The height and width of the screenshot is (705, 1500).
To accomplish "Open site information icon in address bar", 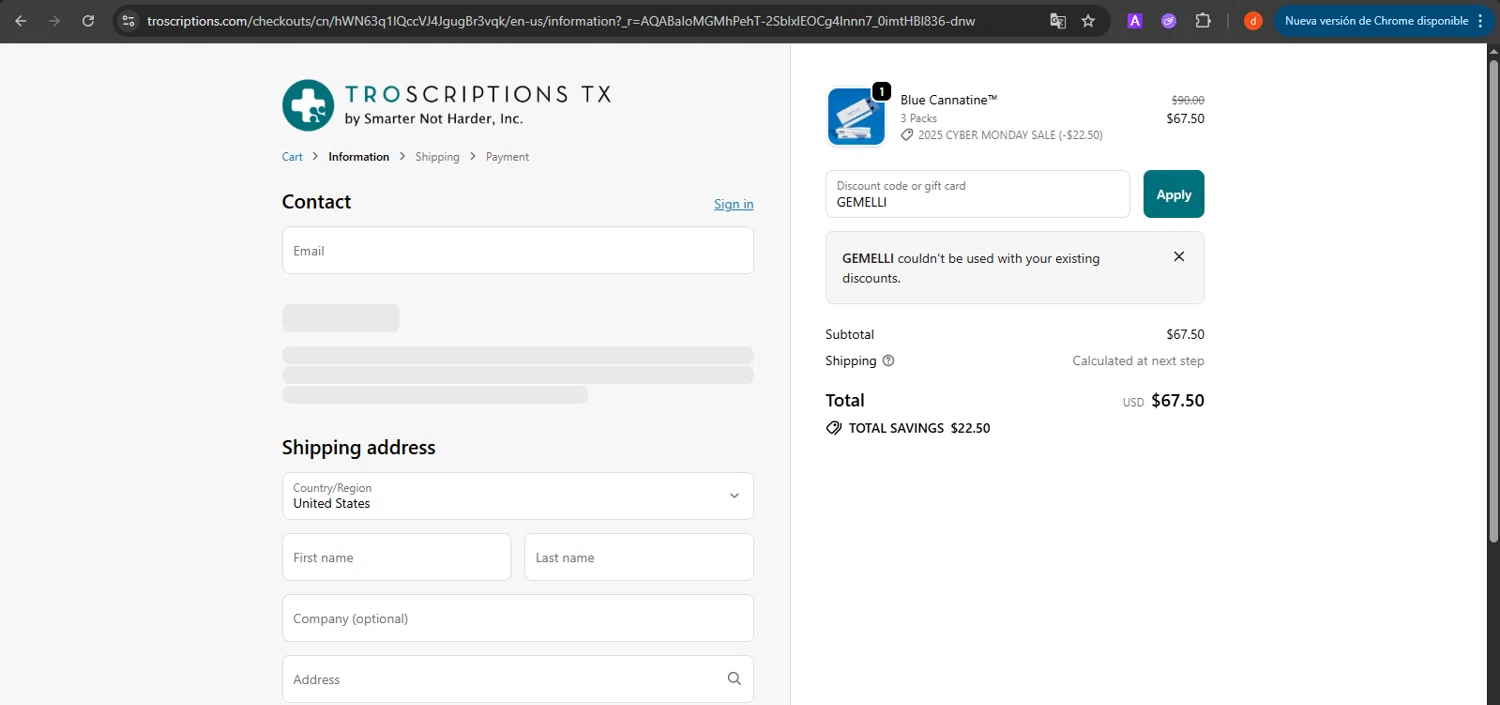I will coord(128,20).
